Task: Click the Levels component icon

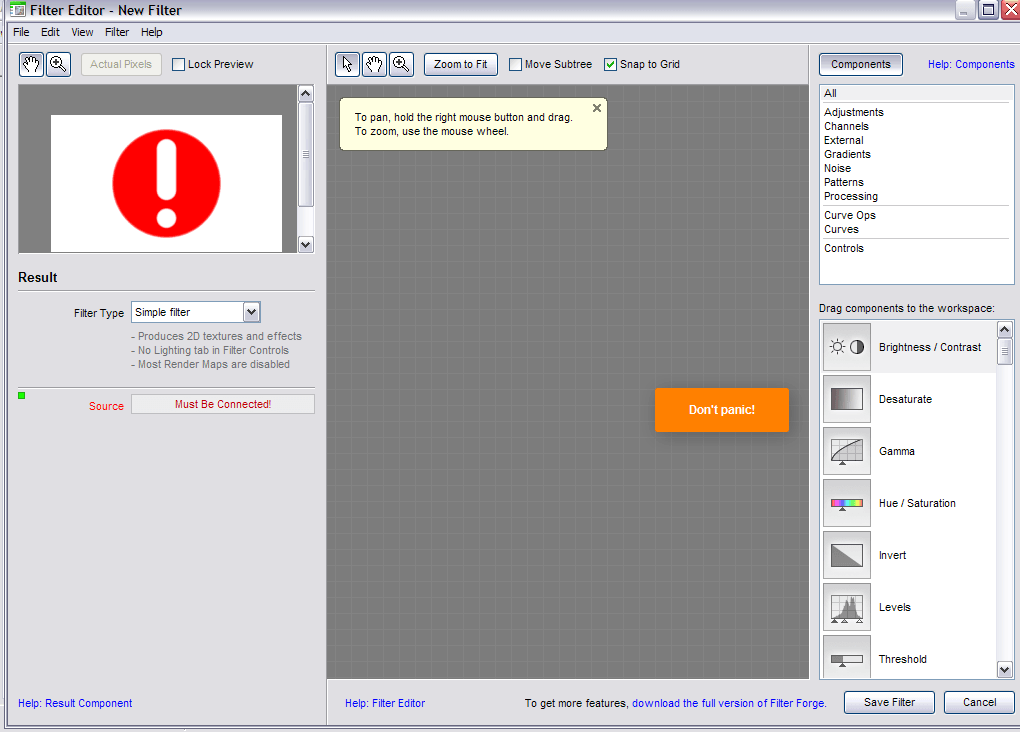Action: pyautogui.click(x=847, y=607)
